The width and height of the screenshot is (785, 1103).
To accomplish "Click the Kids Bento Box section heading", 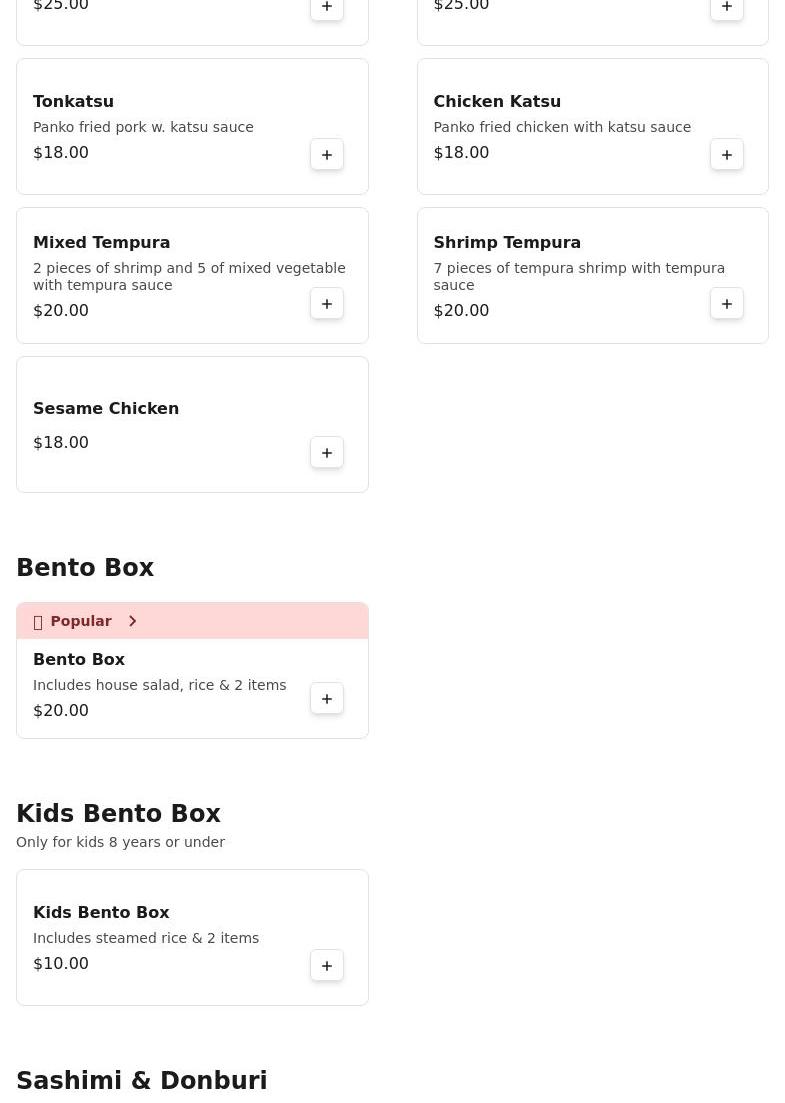I will pos(118,814).
